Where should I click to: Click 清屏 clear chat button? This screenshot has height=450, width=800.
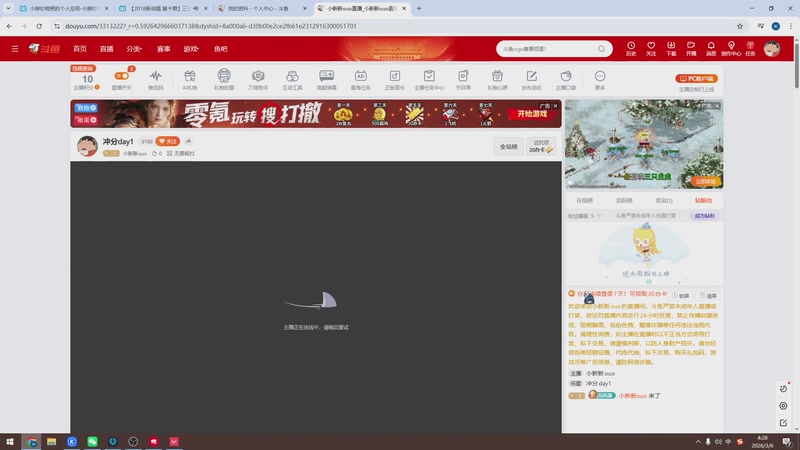coord(708,296)
